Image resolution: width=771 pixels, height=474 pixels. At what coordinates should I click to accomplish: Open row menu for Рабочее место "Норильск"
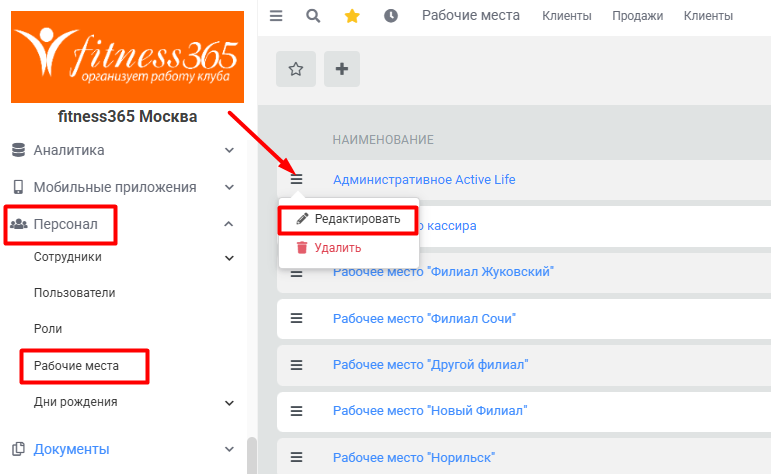tap(297, 457)
